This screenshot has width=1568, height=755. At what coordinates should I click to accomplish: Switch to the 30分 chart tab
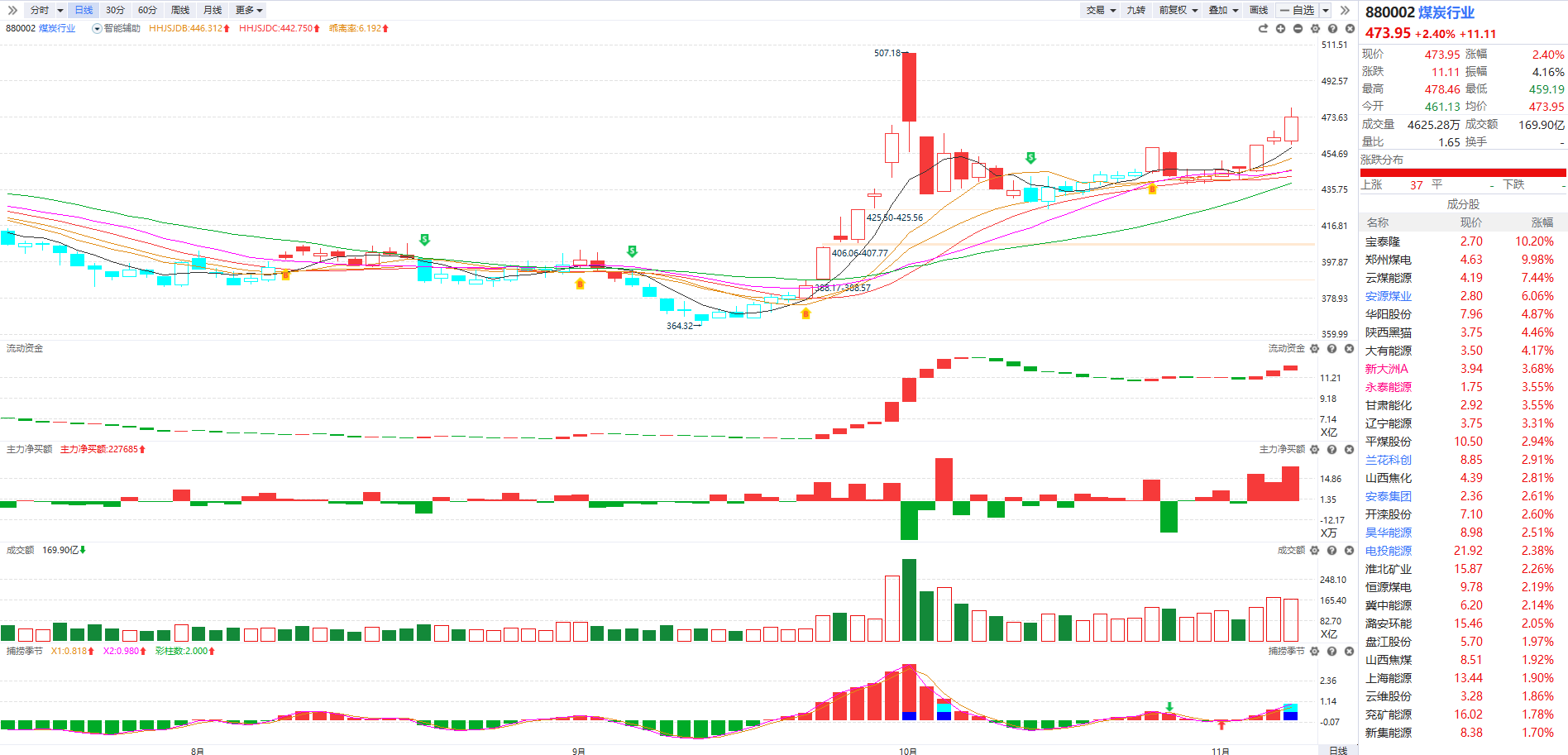click(115, 10)
